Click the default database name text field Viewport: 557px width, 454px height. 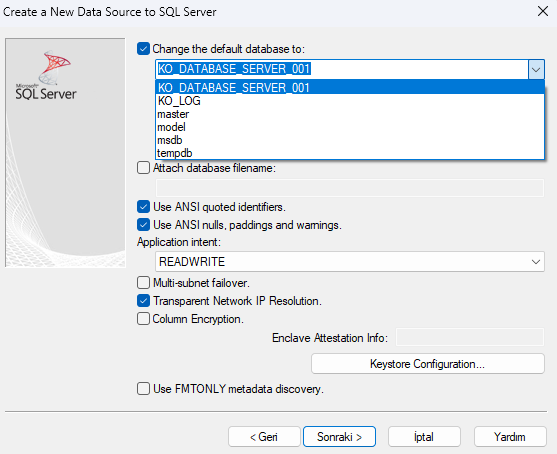tap(342, 69)
